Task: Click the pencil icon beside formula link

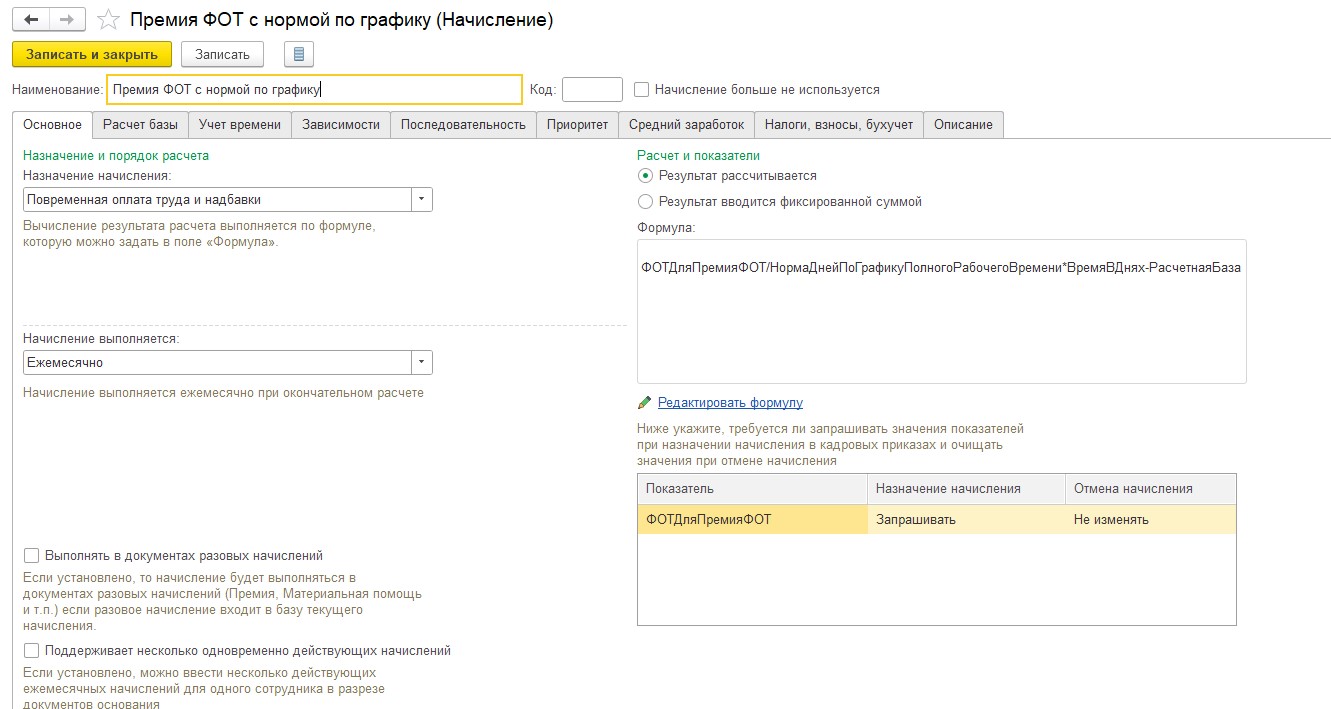Action: coord(645,403)
